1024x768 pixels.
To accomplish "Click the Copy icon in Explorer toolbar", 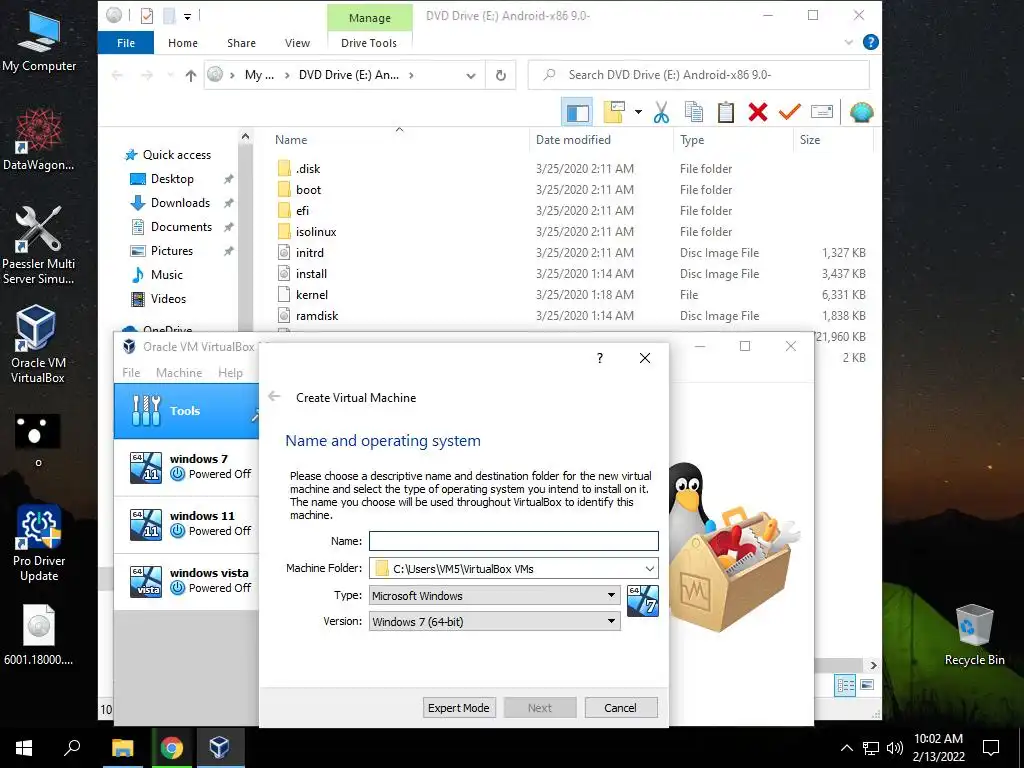I will point(694,112).
